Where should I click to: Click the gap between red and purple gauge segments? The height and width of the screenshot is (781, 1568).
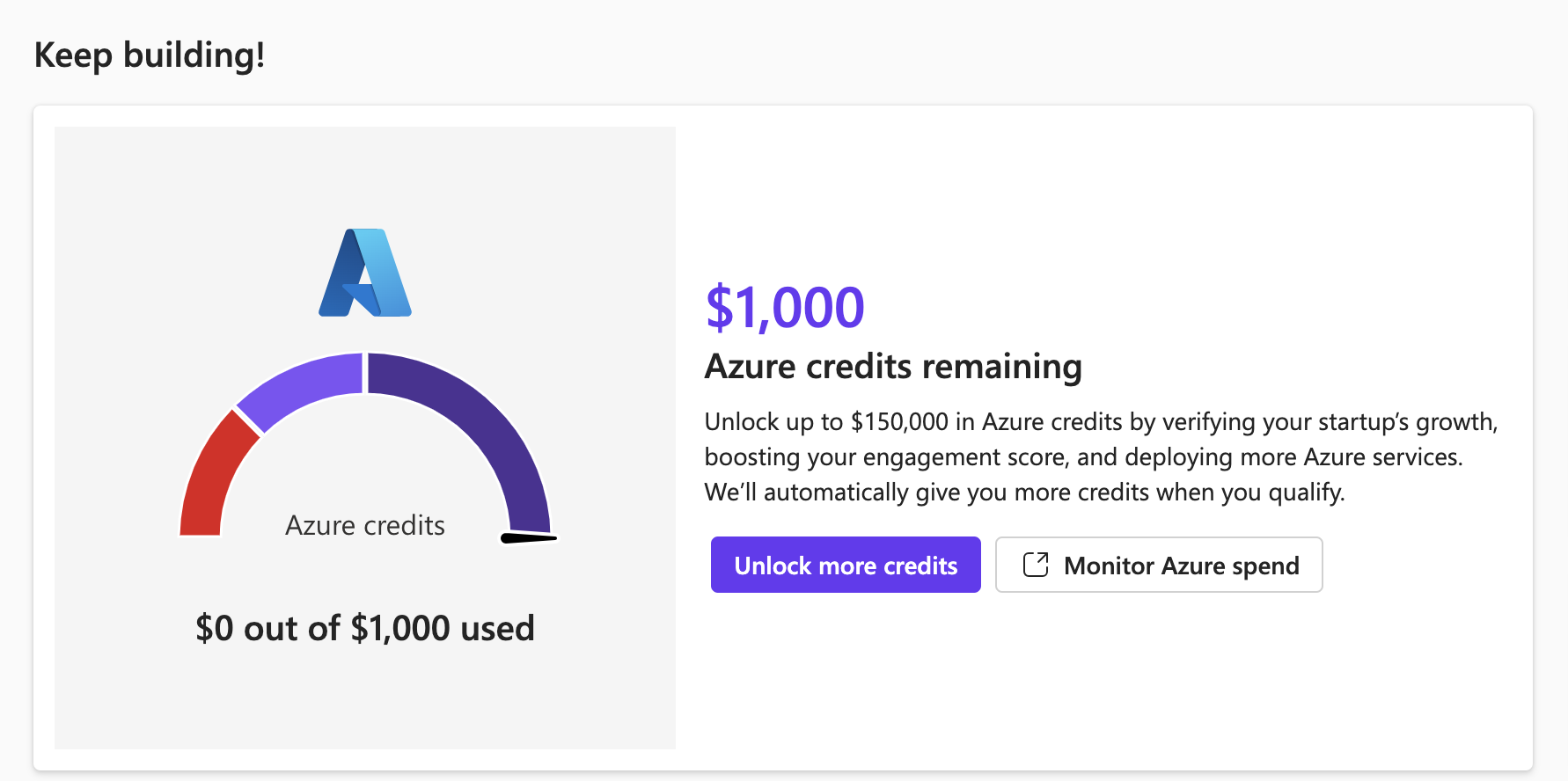(x=248, y=421)
